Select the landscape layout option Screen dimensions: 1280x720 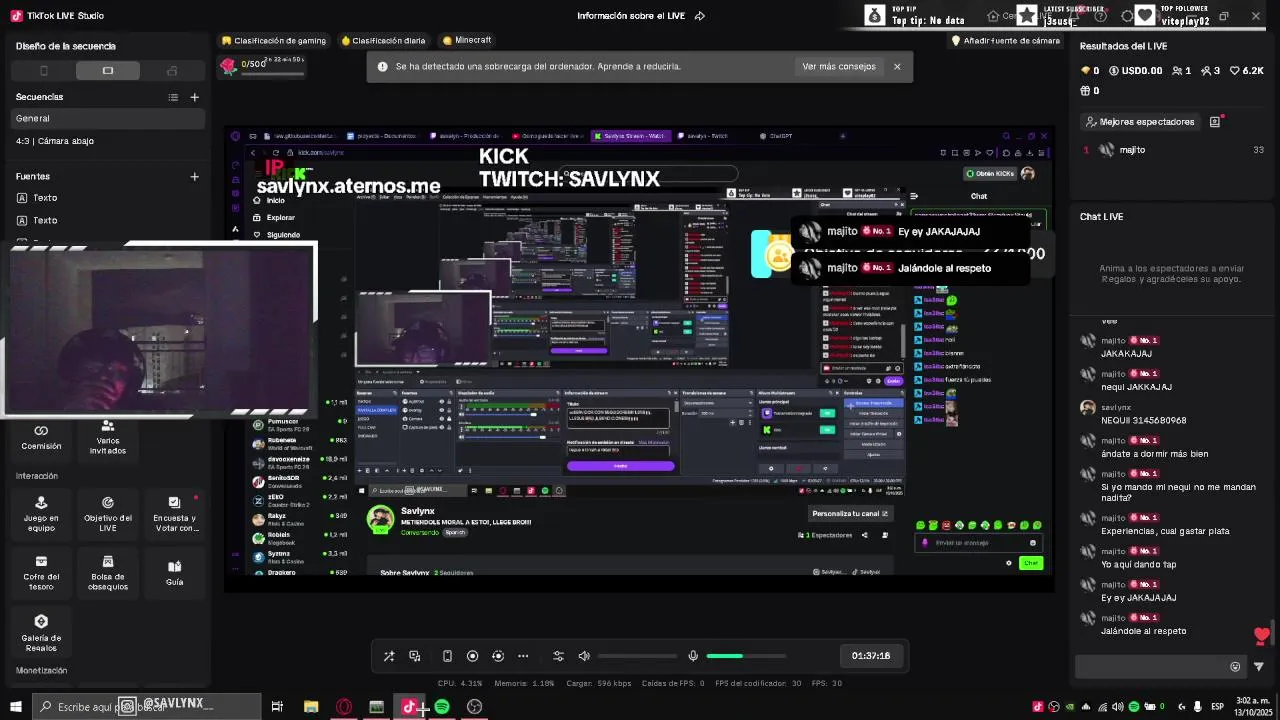108,71
